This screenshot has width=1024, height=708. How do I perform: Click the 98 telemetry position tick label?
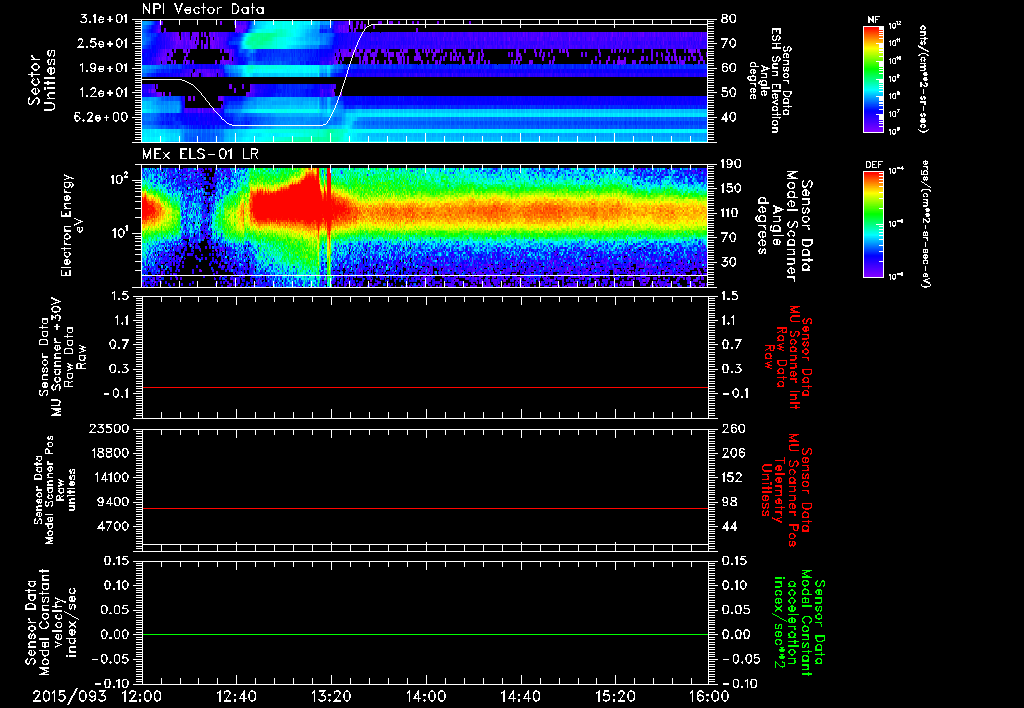[x=729, y=502]
